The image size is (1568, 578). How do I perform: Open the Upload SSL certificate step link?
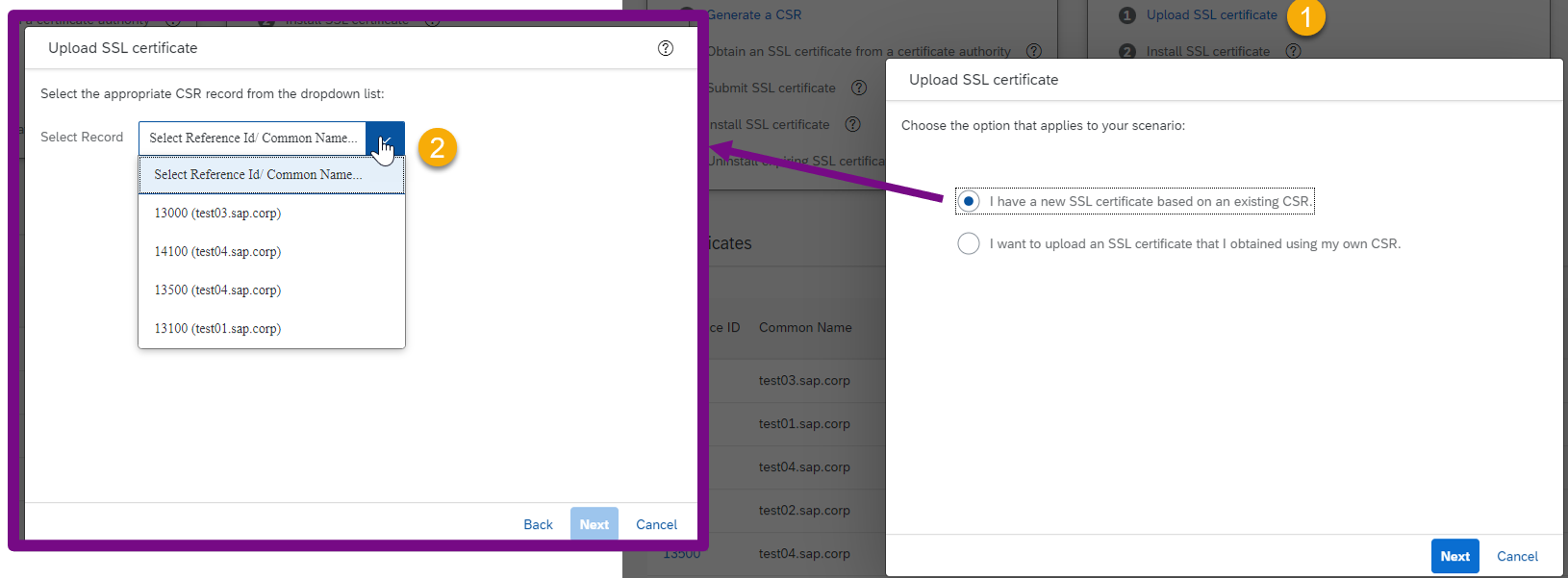[x=1212, y=15]
